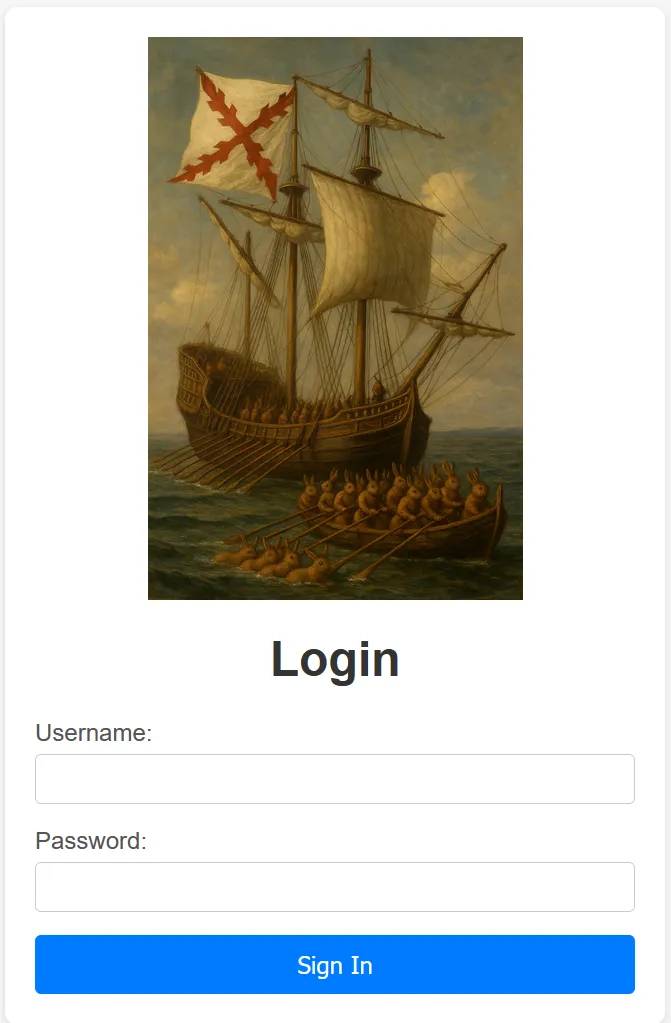Viewport: 671px width, 1023px height.
Task: Click the furled lateen sail on rear mast
Action: pos(236,251)
